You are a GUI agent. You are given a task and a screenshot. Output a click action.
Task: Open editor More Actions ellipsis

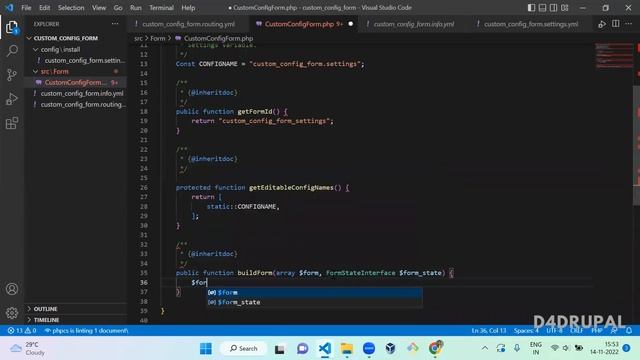tap(629, 24)
